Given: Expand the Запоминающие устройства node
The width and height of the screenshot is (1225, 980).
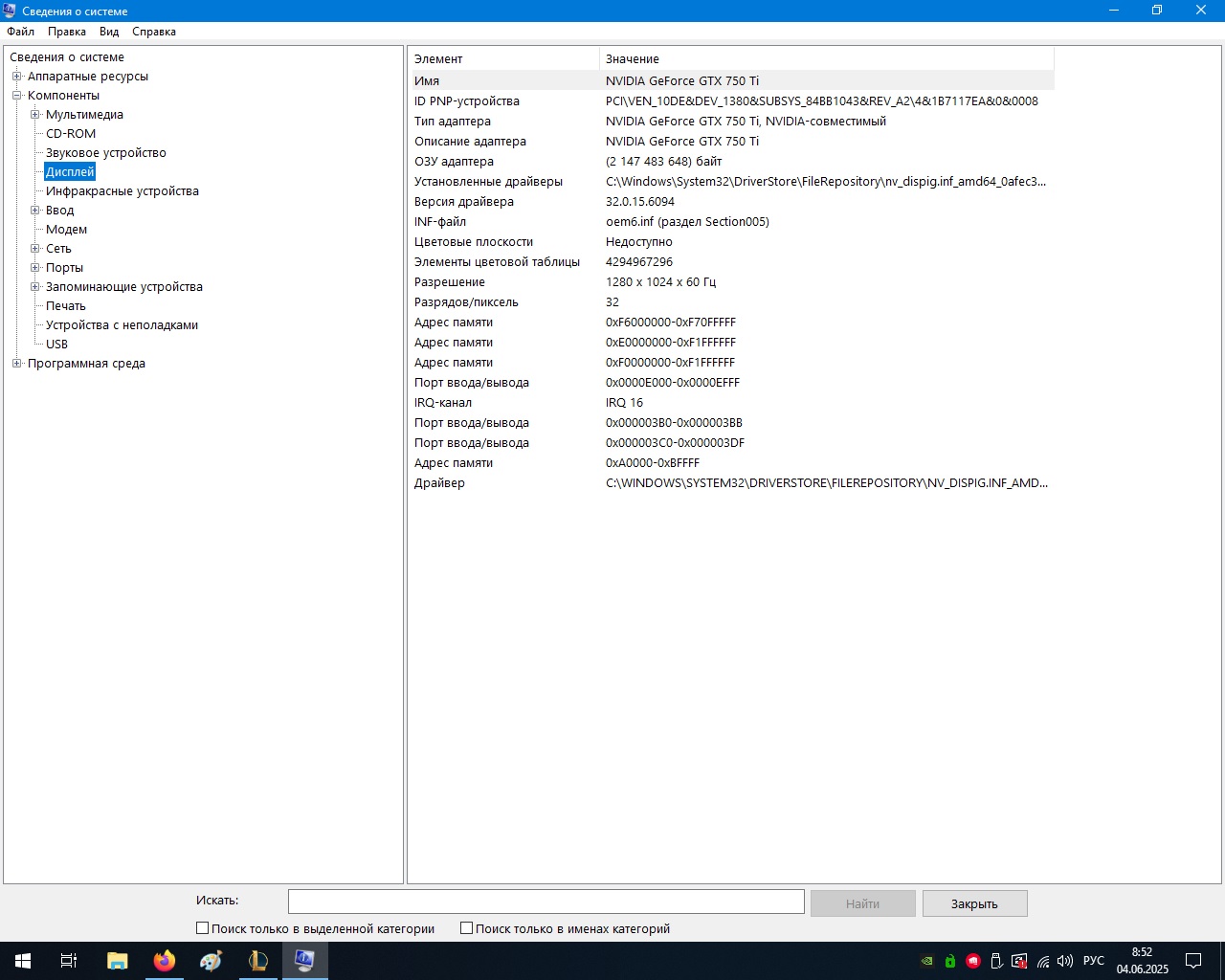Looking at the screenshot, I should 34,287.
